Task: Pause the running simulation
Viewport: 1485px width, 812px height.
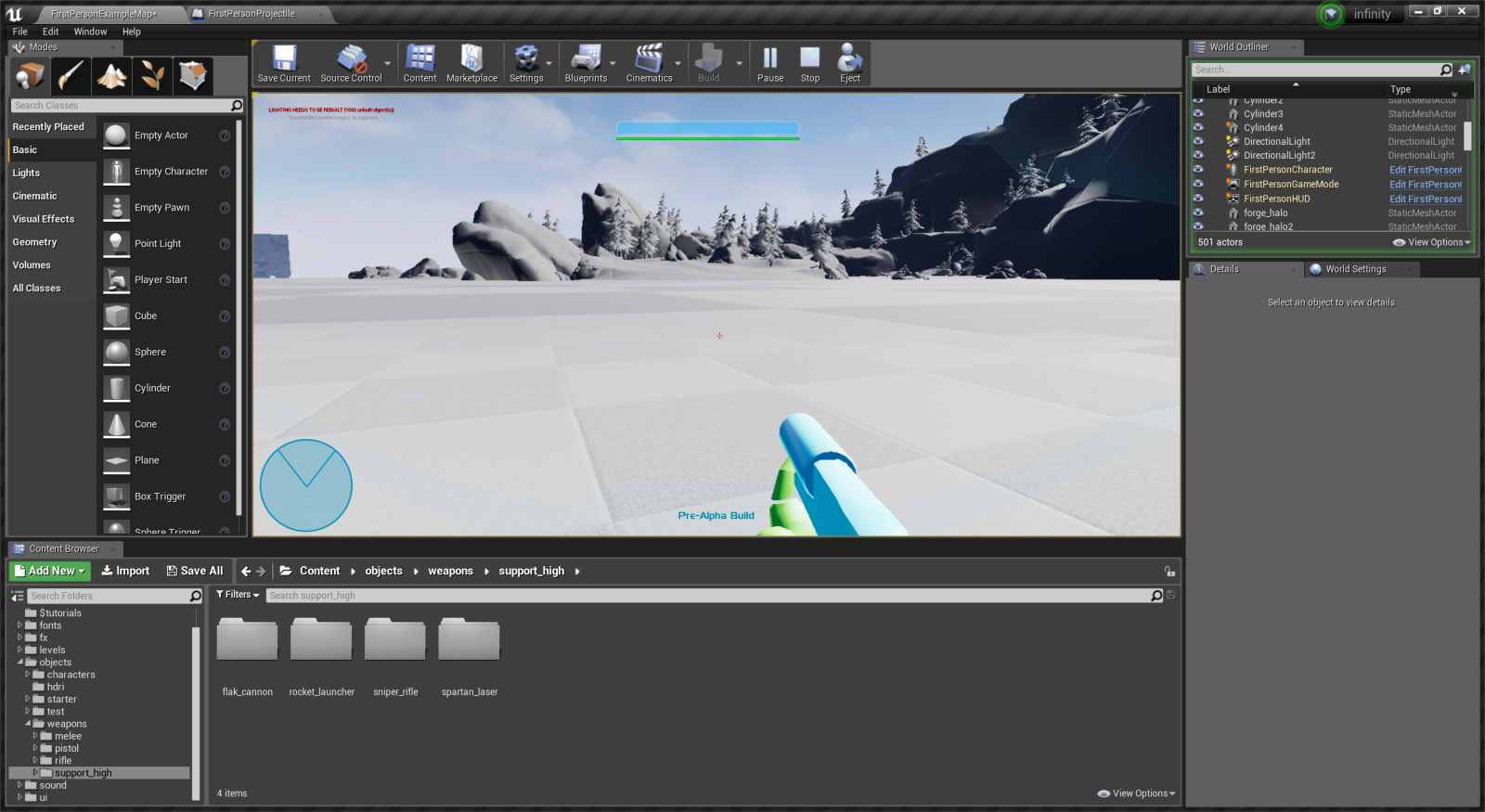Action: (770, 58)
